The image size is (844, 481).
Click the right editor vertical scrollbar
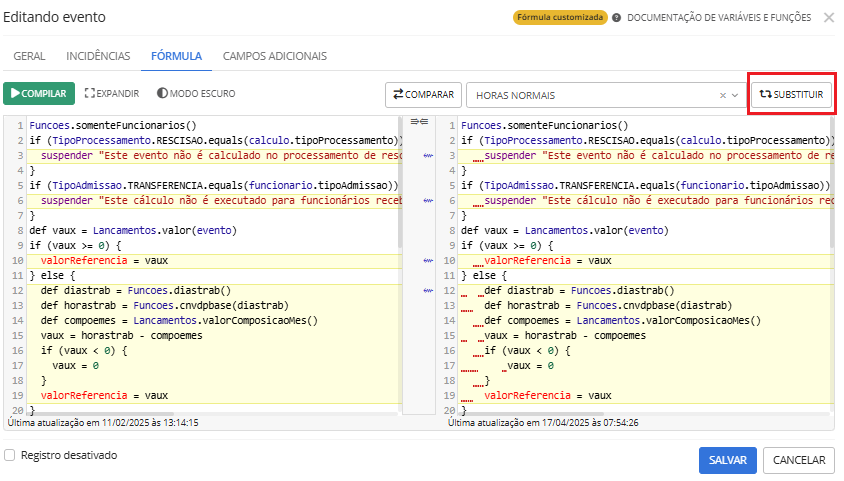(x=832, y=183)
